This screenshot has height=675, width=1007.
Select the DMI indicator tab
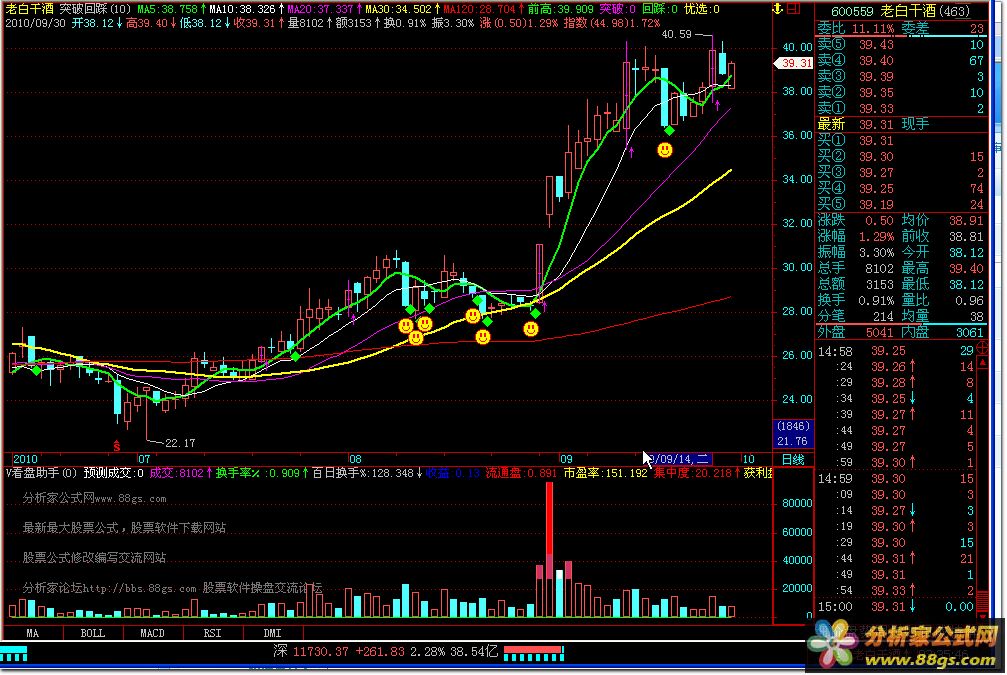(272, 633)
